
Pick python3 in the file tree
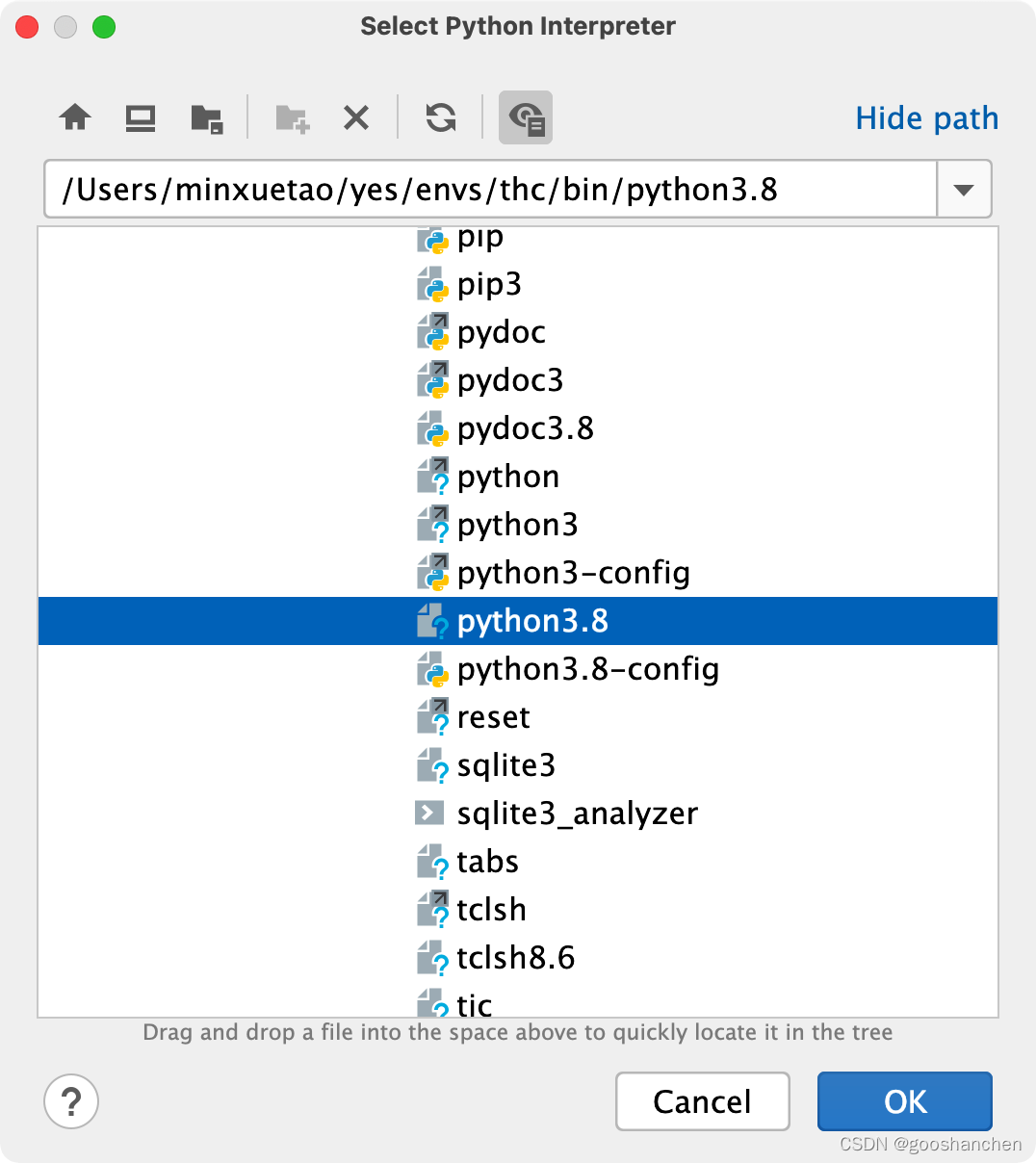pyautogui.click(x=518, y=525)
